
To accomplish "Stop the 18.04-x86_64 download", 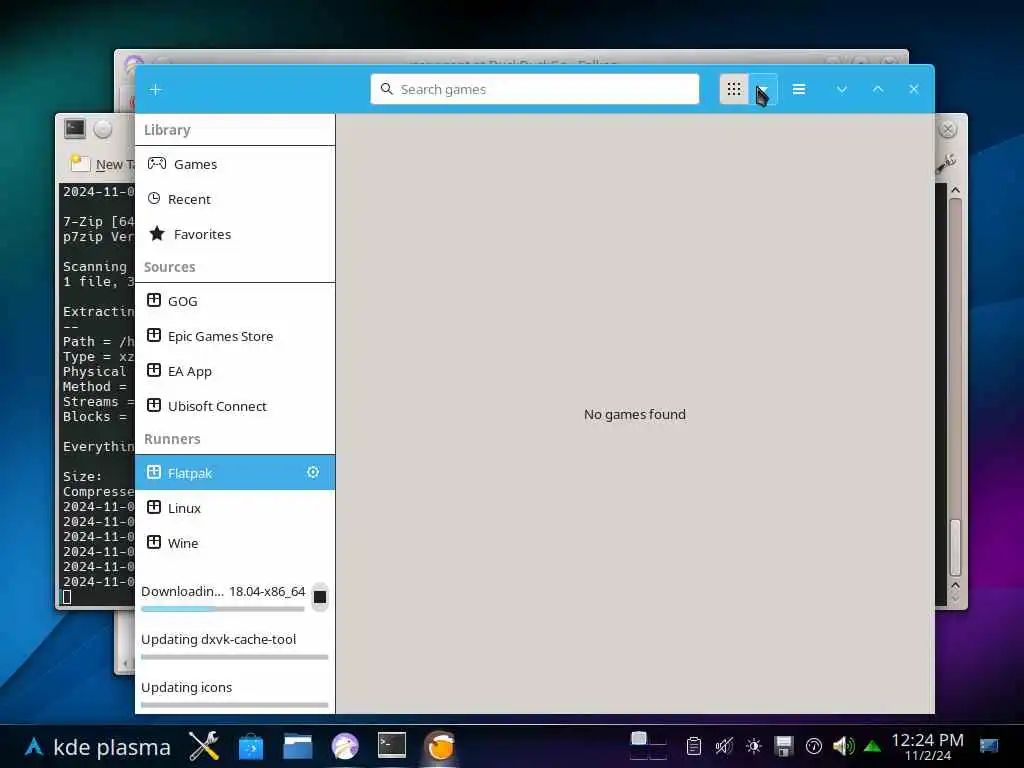I will click(319, 596).
